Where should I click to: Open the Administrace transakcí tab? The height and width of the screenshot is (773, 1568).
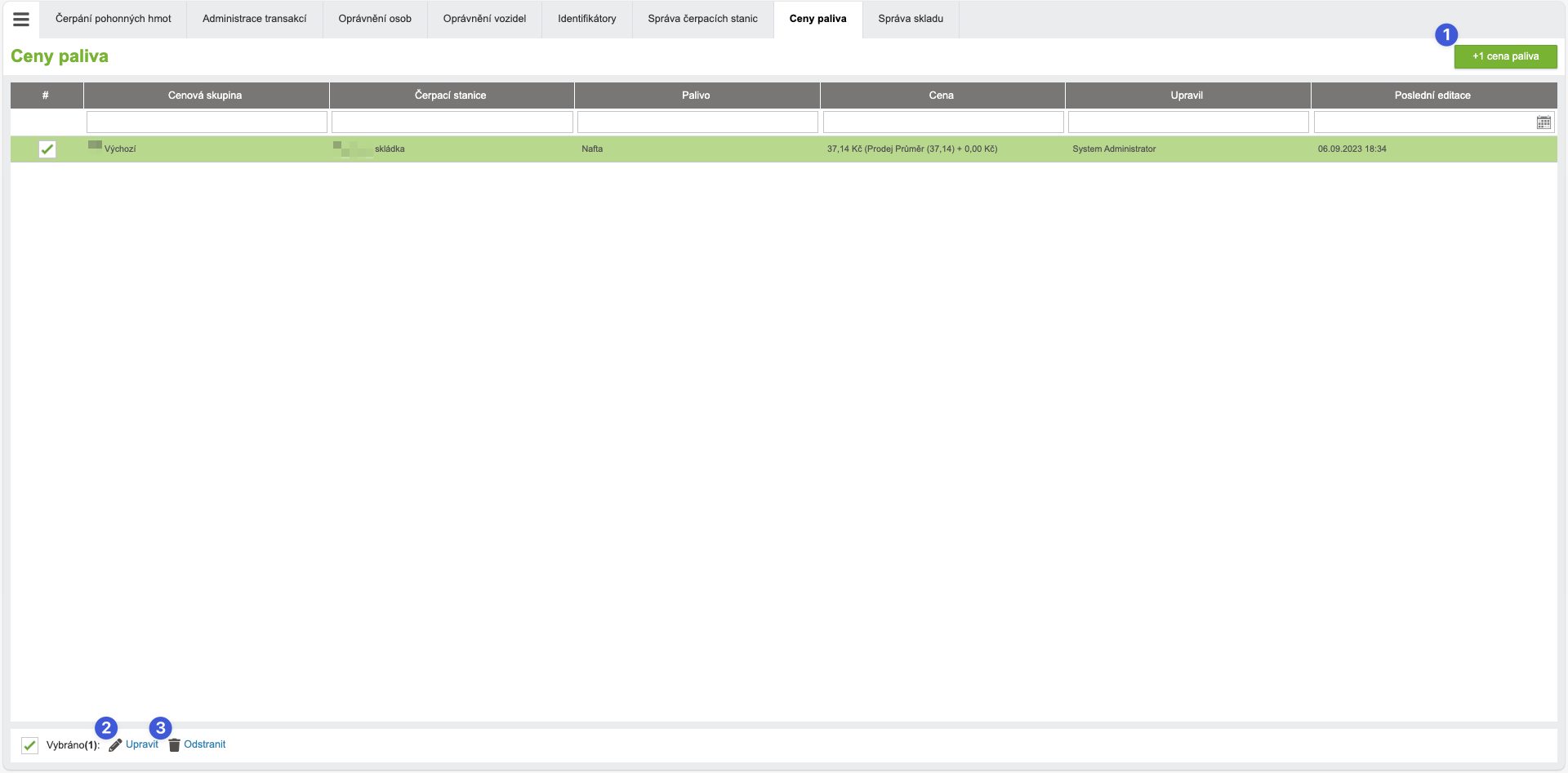[255, 19]
